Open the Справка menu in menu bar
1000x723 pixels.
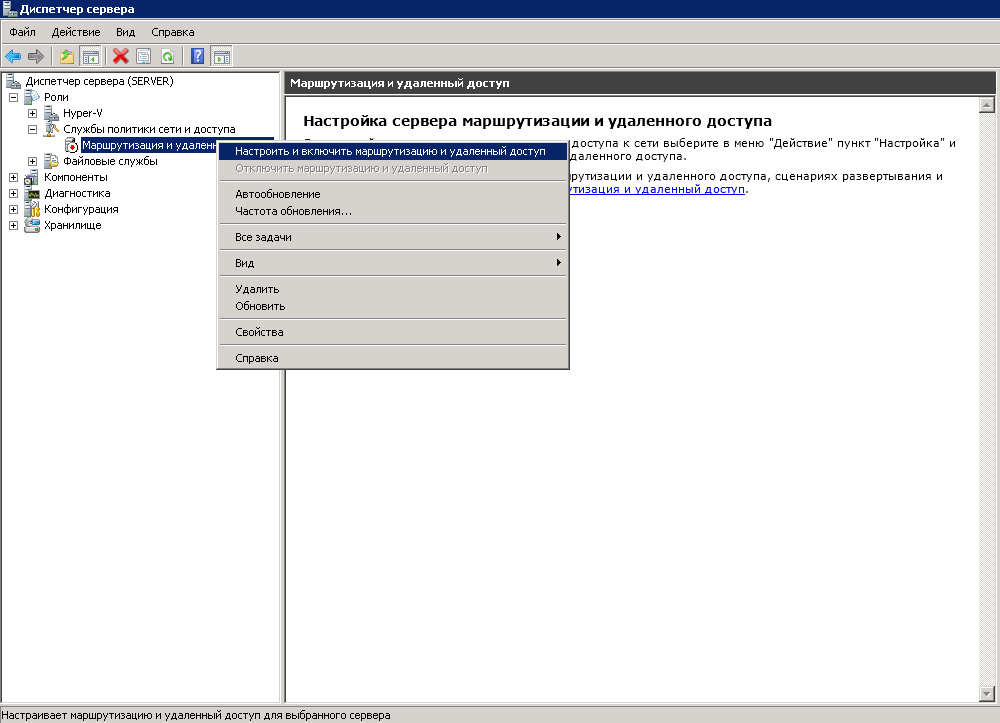click(x=173, y=32)
